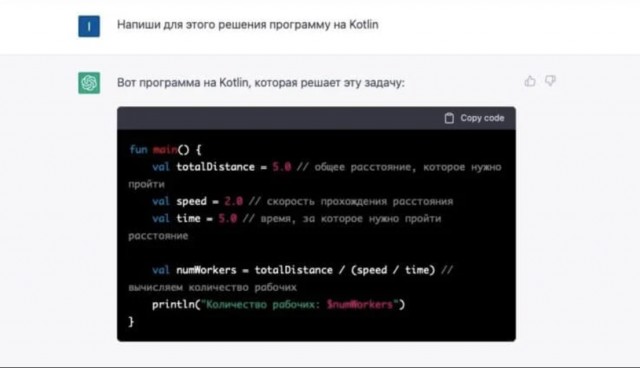The height and width of the screenshot is (368, 640).
Task: Click the Copy code button label
Action: [482, 118]
